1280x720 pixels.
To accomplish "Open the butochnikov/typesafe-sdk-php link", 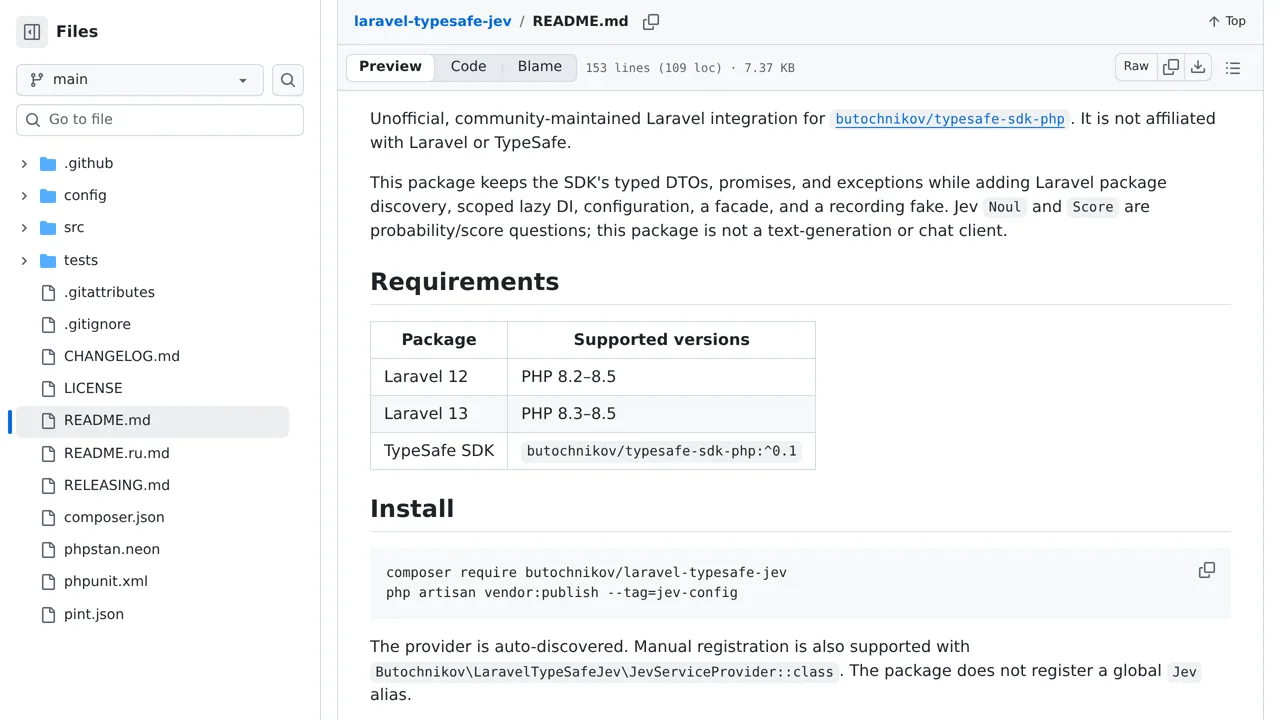I will coord(950,119).
